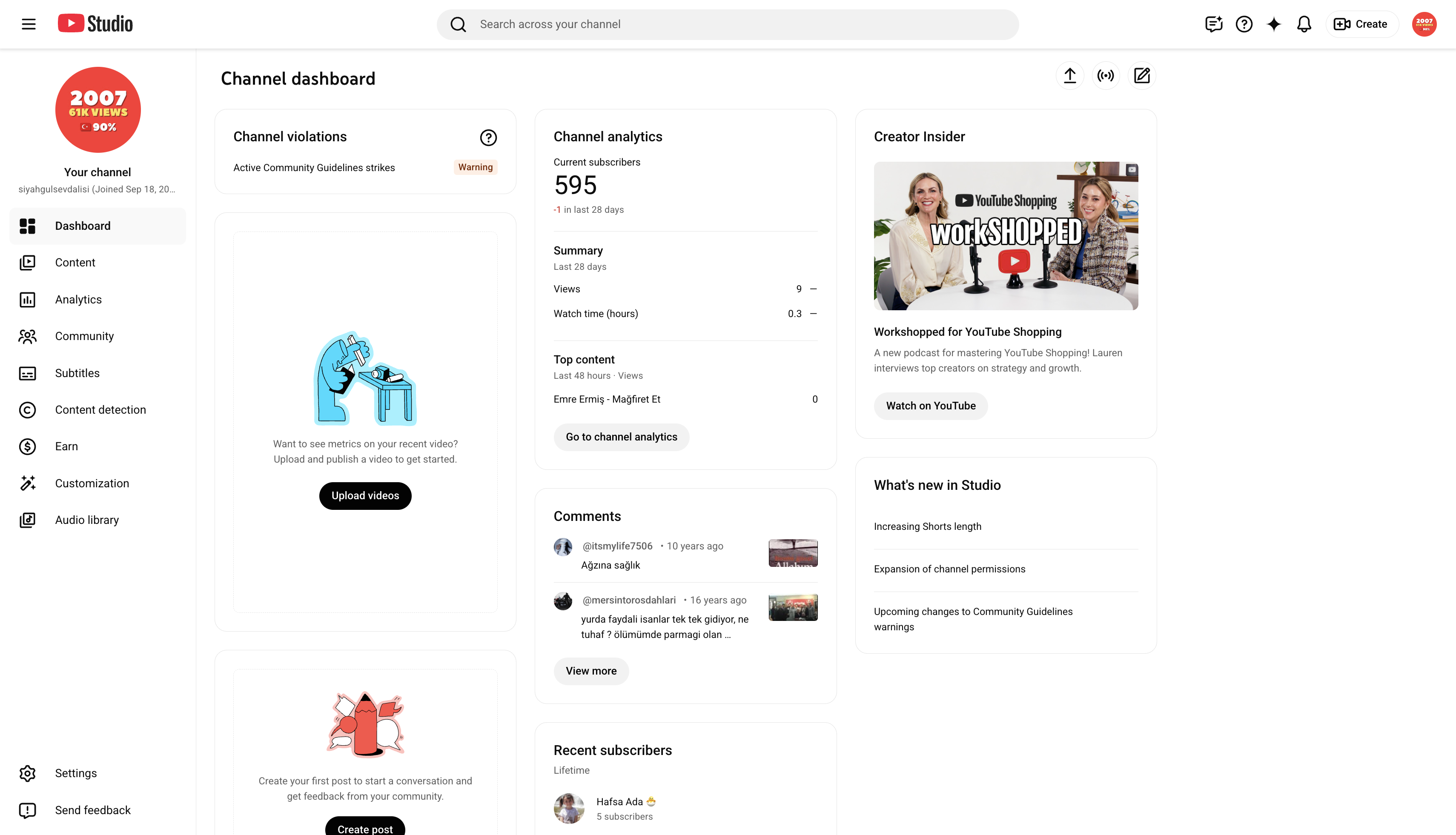
Task: Click the Upload videos button
Action: click(x=365, y=495)
